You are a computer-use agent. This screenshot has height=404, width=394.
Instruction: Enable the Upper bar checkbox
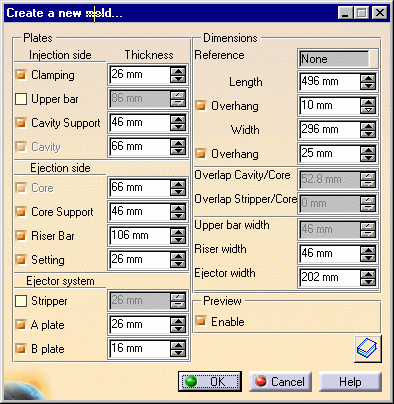(x=21, y=99)
